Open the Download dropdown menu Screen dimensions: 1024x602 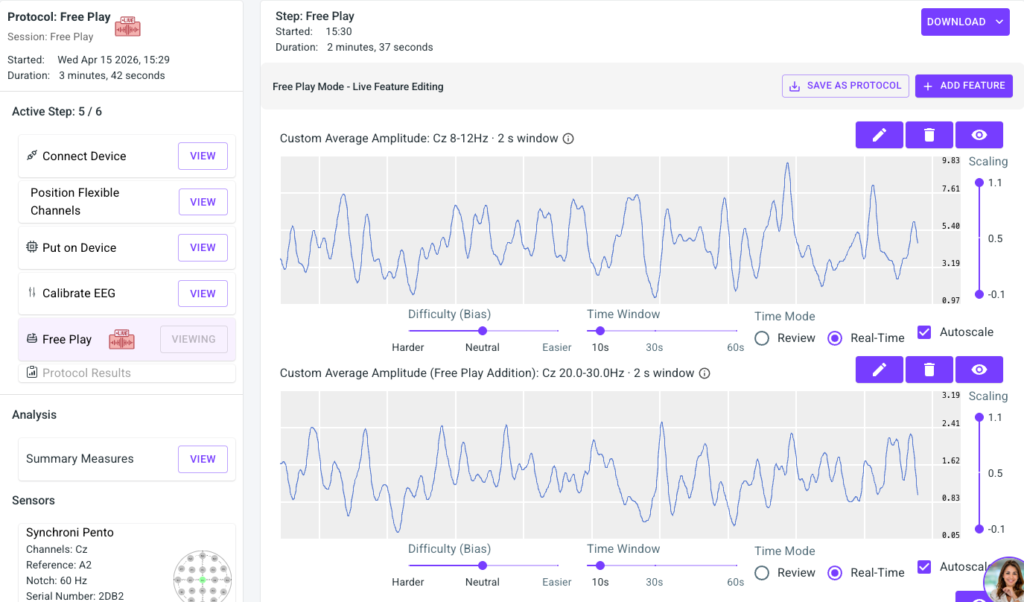tap(965, 22)
